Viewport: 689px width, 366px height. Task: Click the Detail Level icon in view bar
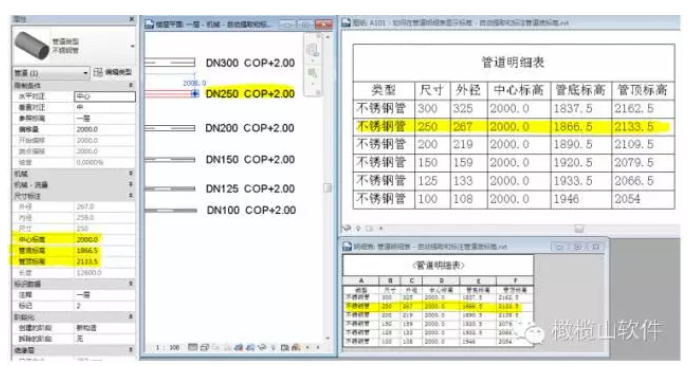point(192,347)
